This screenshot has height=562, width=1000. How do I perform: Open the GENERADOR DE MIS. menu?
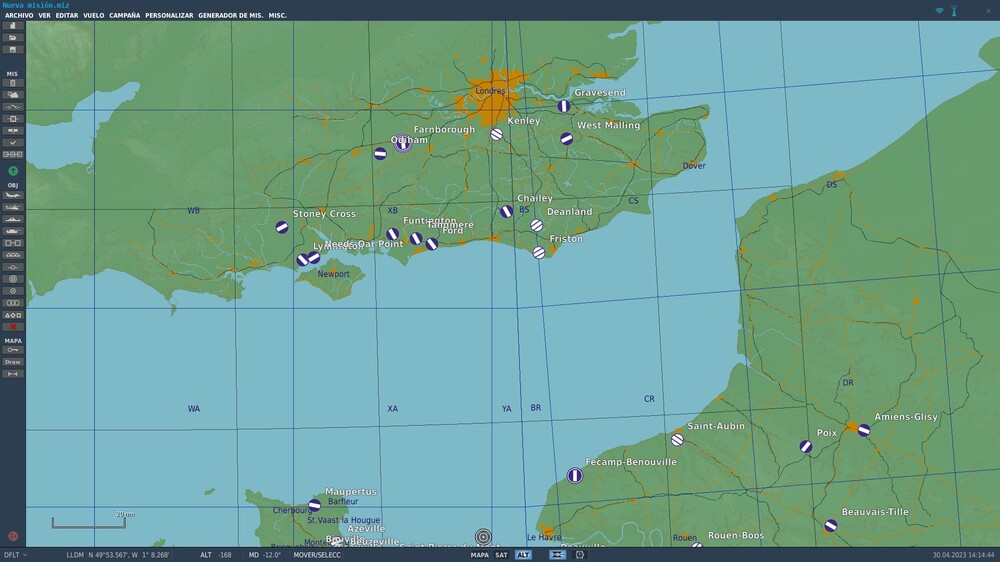231,16
